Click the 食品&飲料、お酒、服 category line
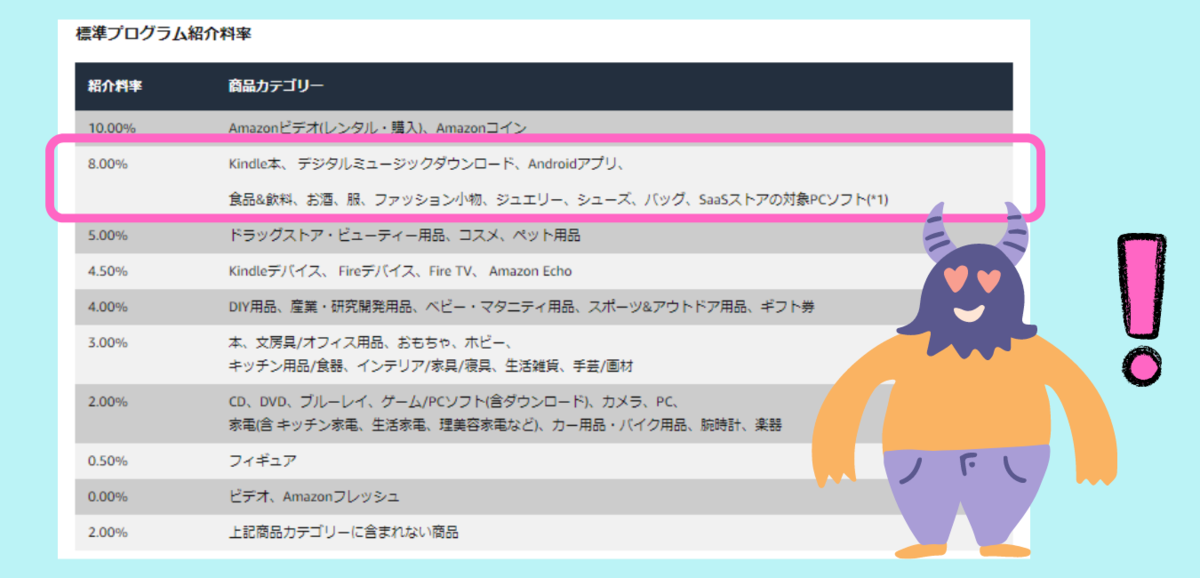 559,200
